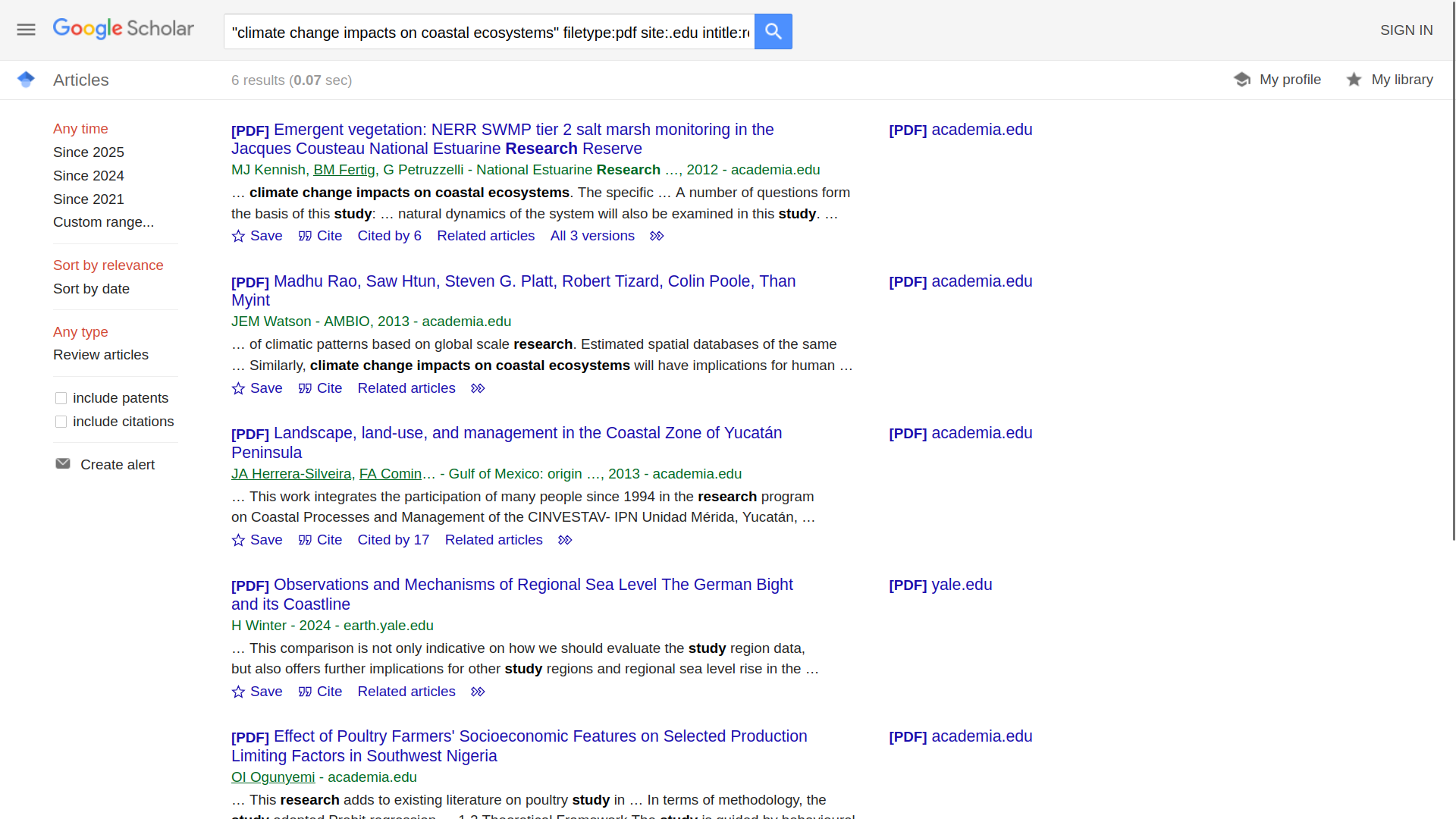This screenshot has width=1456, height=819.
Task: Open Cited by 17 link
Action: click(393, 540)
